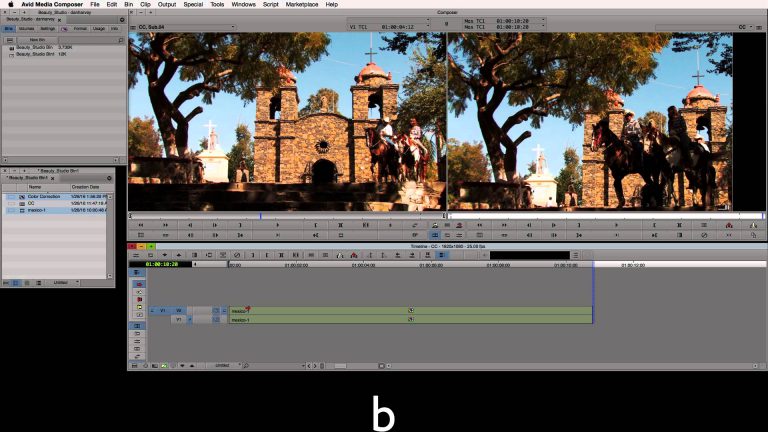Viewport: 768px width, 432px height.
Task: Open the Untitled bin view dropdown
Action: point(62,283)
